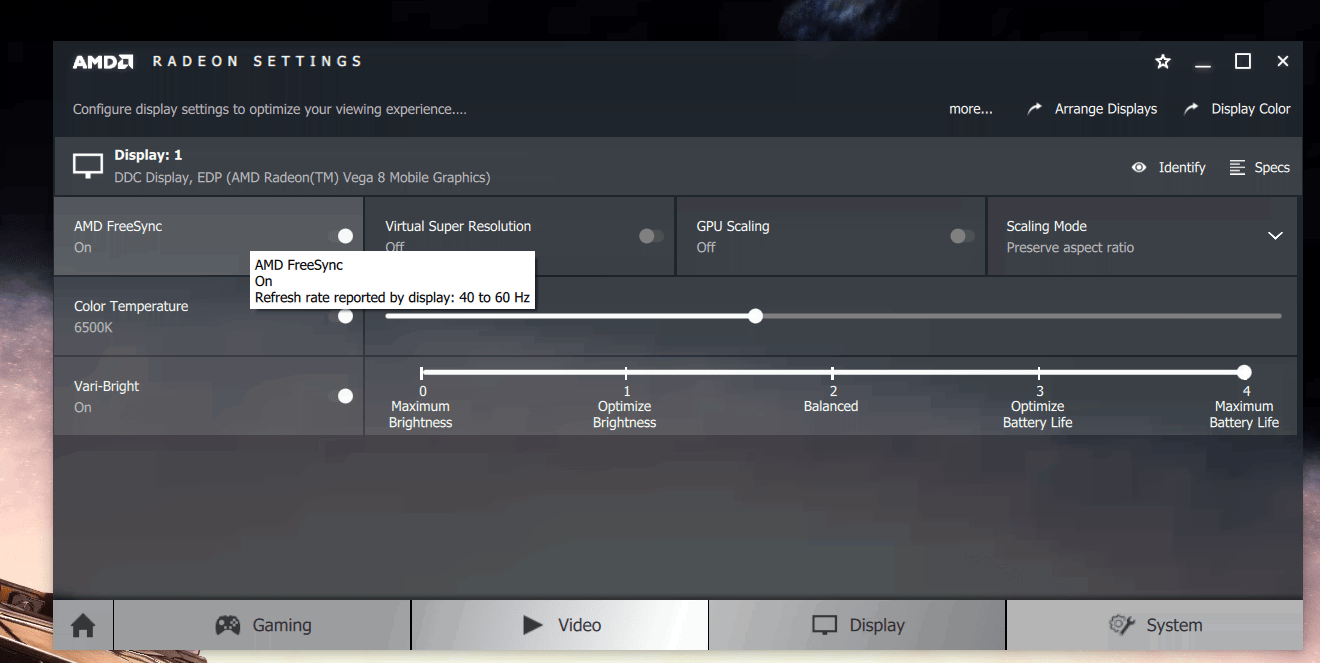Switch to the Gaming tab

pyautogui.click(x=262, y=625)
